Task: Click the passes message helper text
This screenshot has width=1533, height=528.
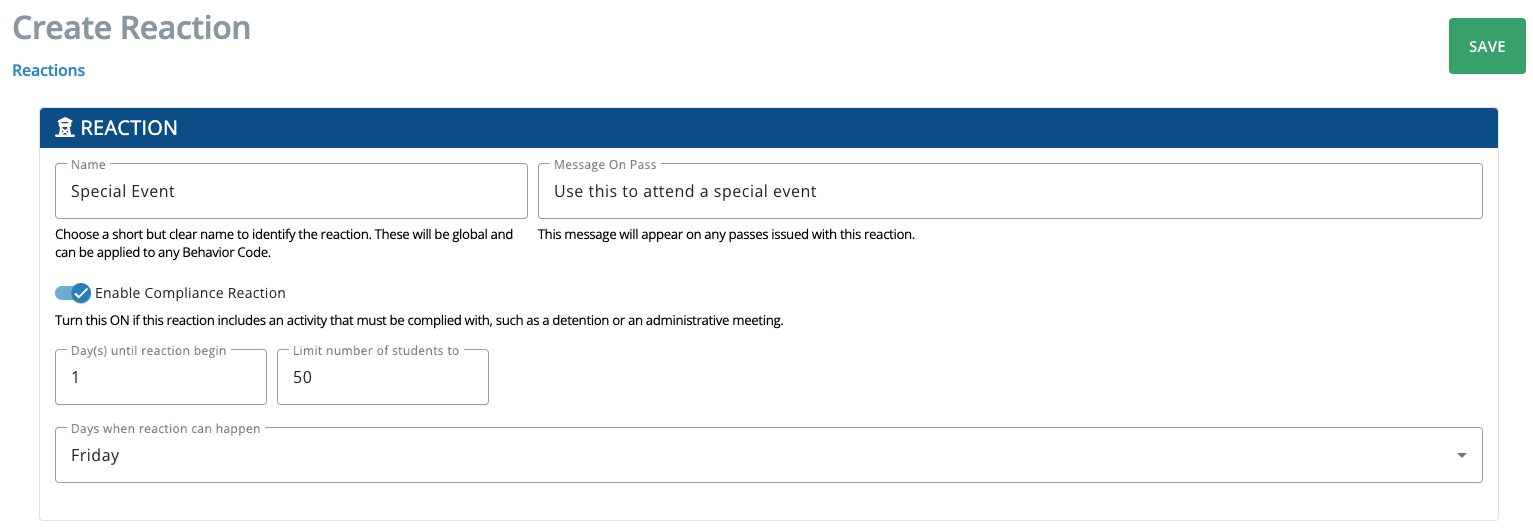Action: click(x=726, y=235)
